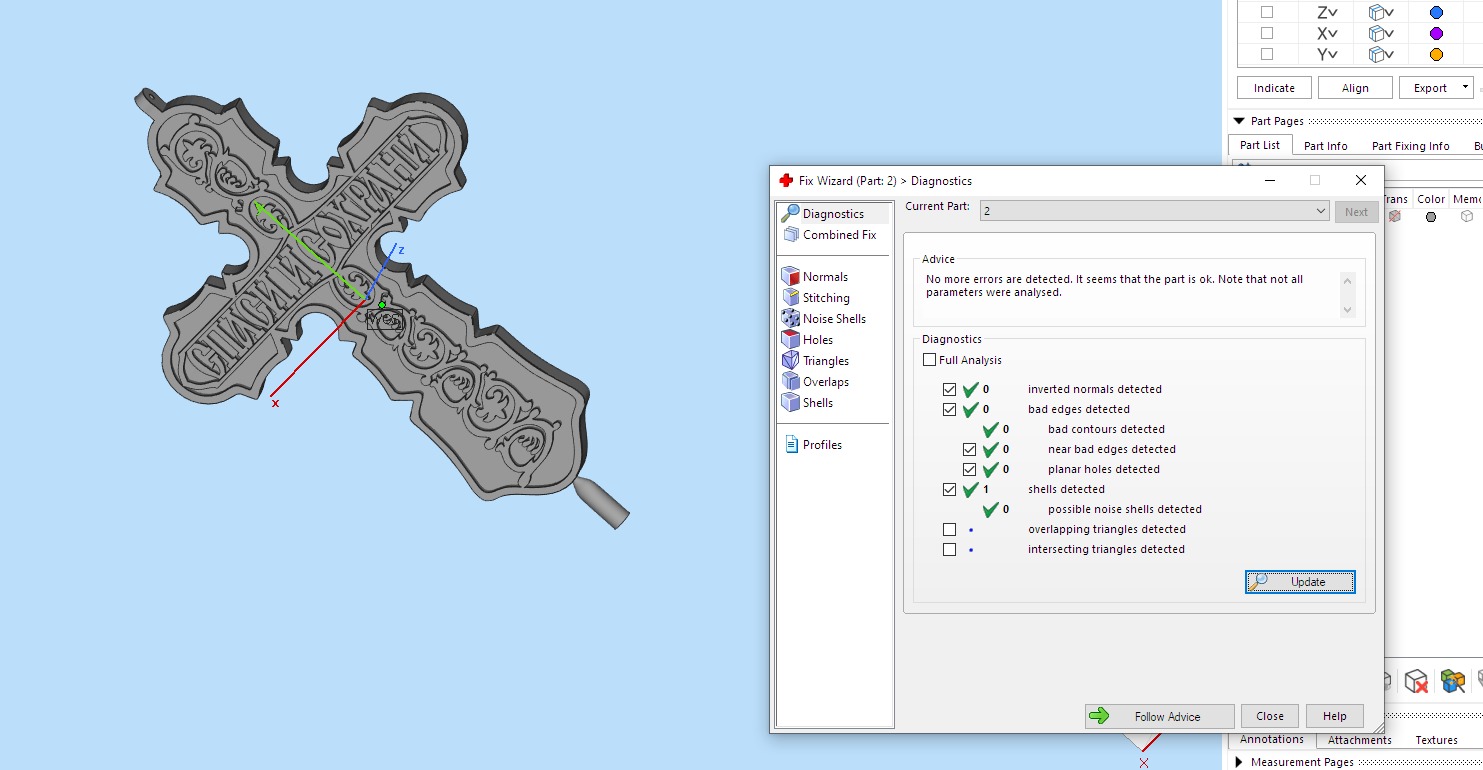Click the gray part color circle

pos(1431,216)
